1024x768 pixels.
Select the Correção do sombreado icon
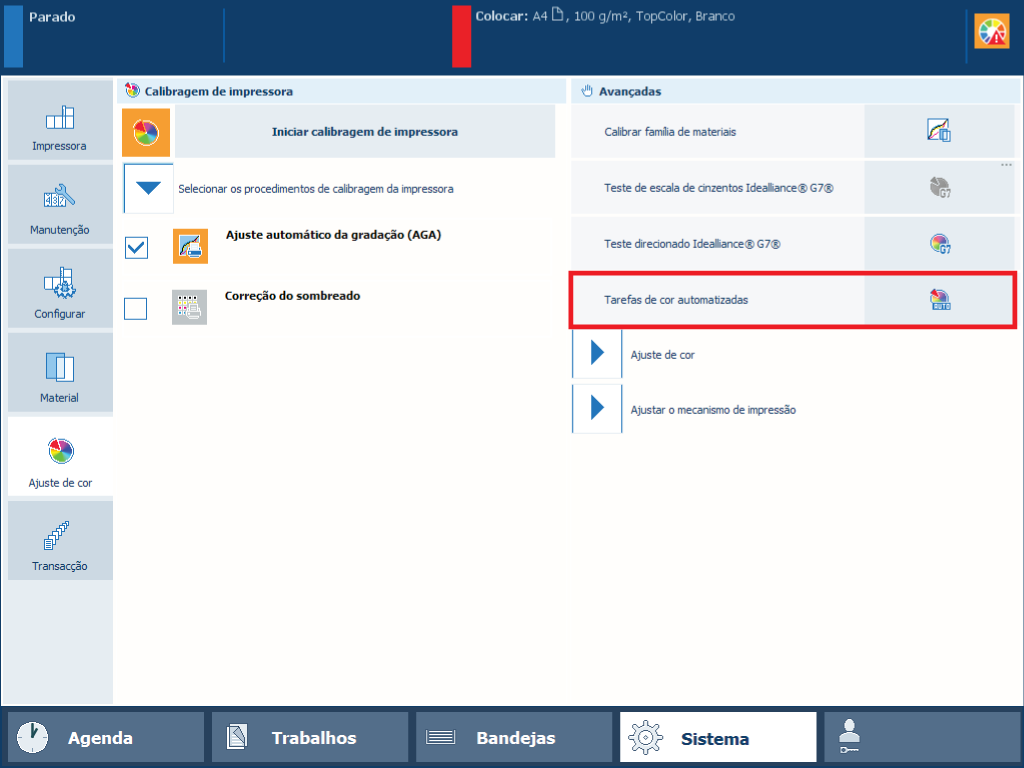pyautogui.click(x=189, y=307)
